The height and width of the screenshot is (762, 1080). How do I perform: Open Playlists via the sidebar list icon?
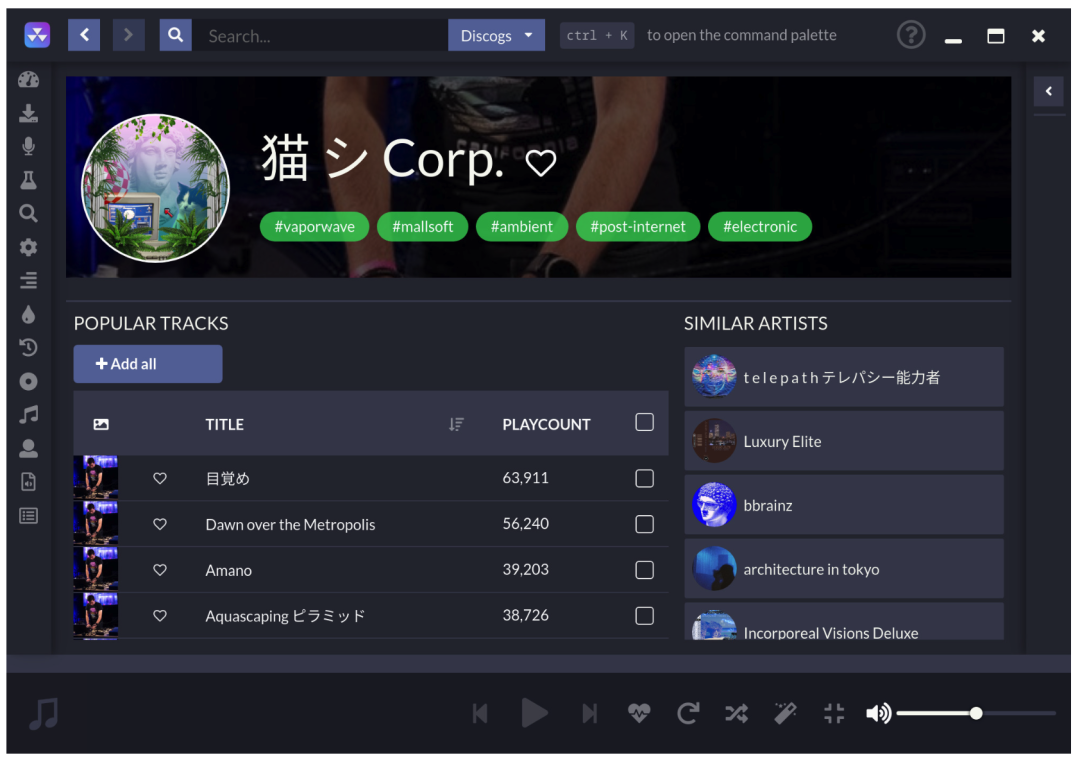28,515
